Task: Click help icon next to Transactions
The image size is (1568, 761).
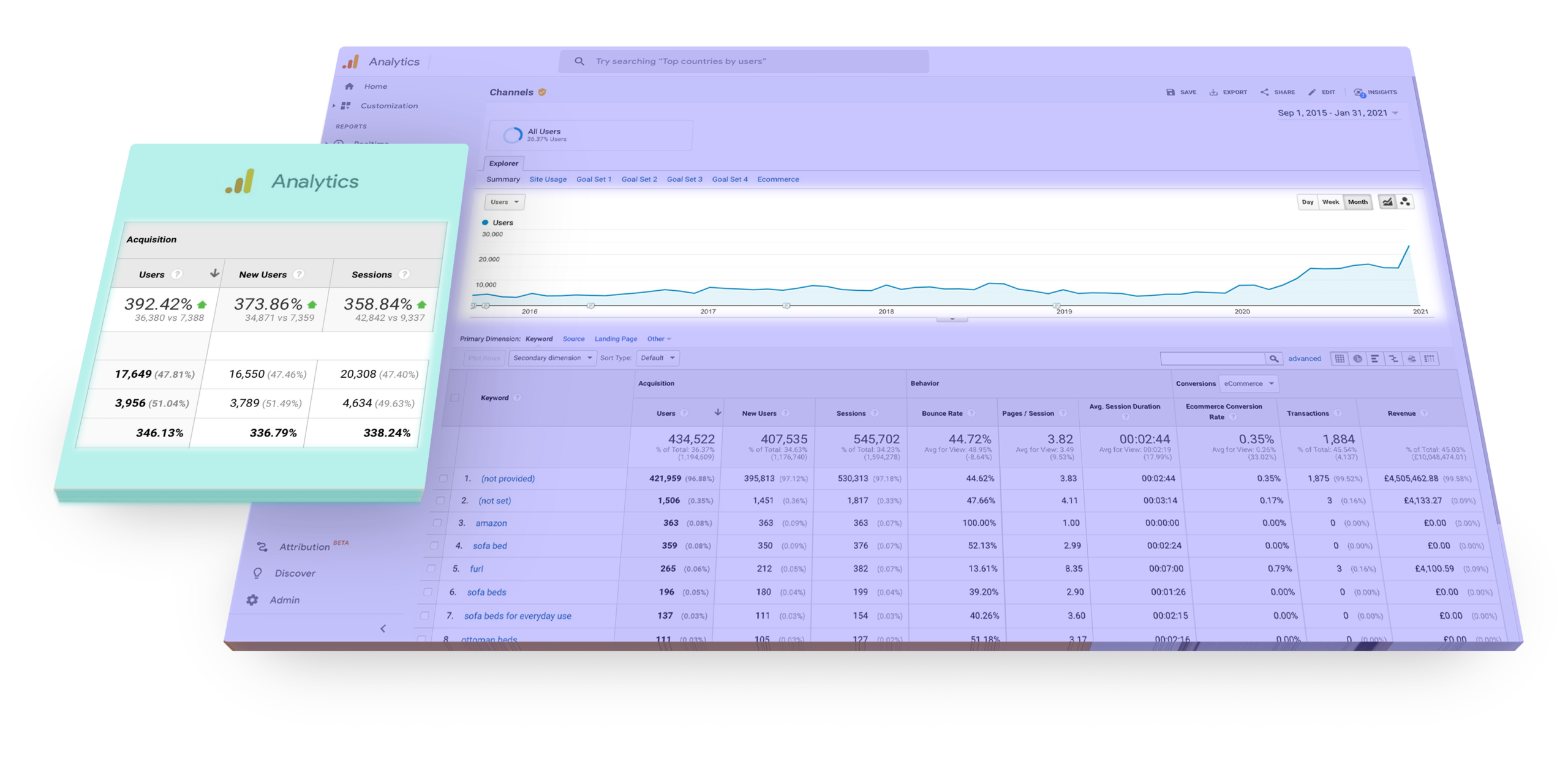Action: 1337,413
